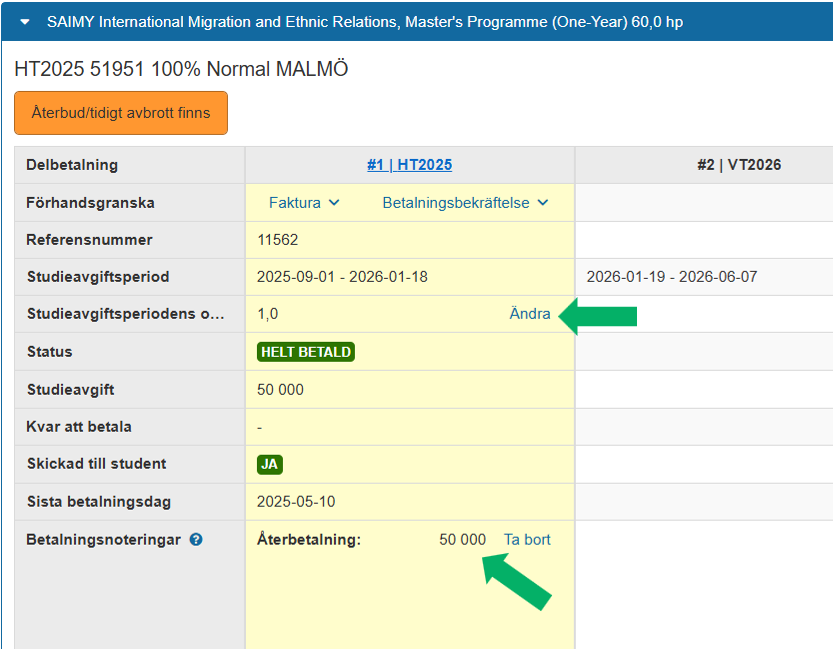Click the Referensnummer row label

tap(89, 240)
